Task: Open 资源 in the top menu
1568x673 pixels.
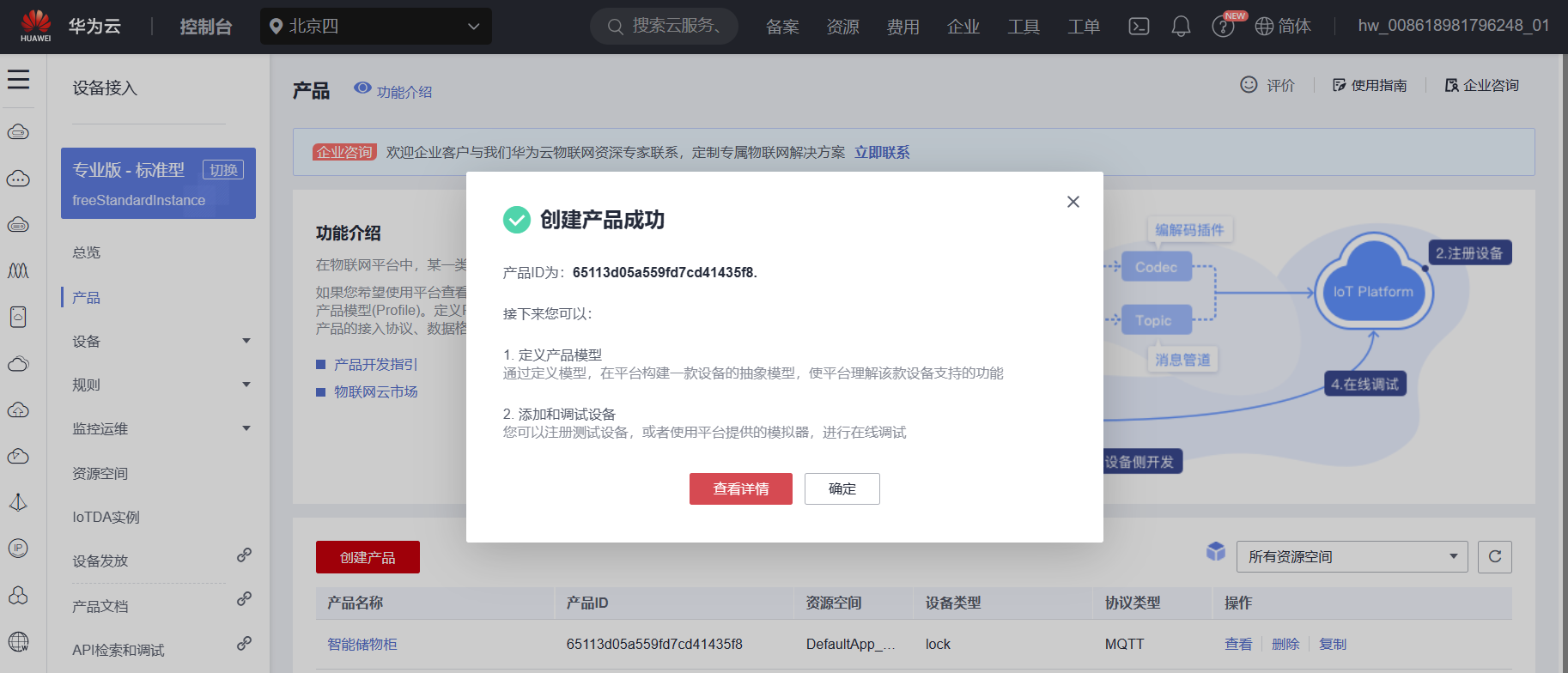Action: point(842,27)
